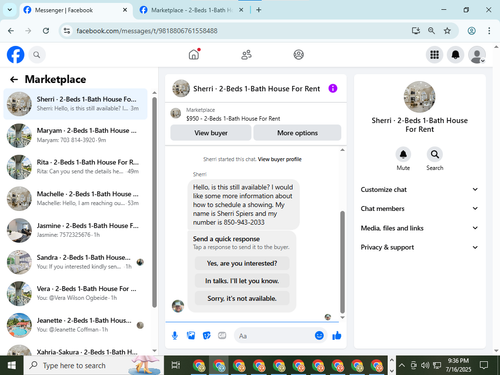Open the profile circle icon in top navigation
Screen dimensions: 500x375
click(x=298, y=55)
